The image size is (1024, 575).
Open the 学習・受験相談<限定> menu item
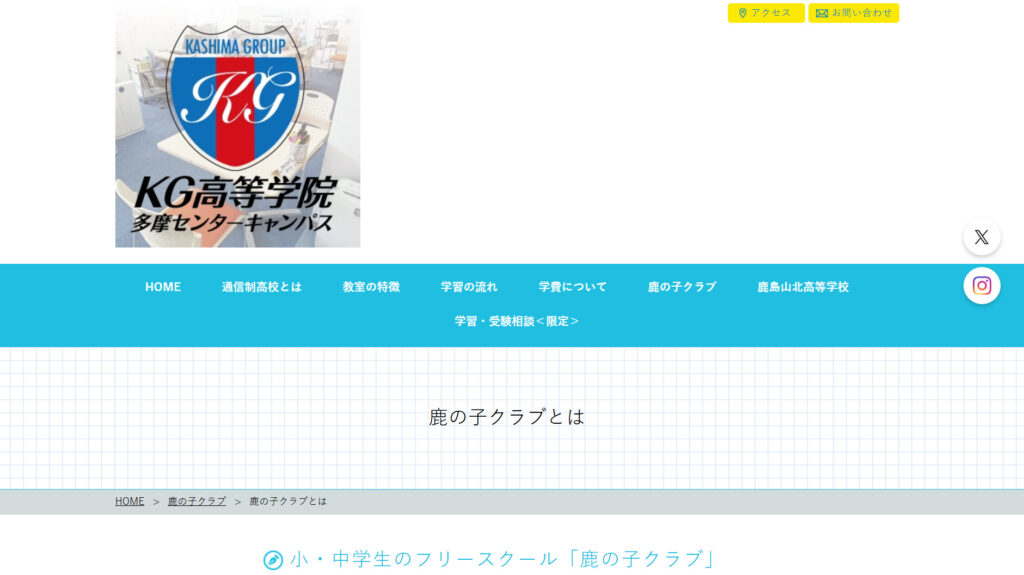point(517,321)
